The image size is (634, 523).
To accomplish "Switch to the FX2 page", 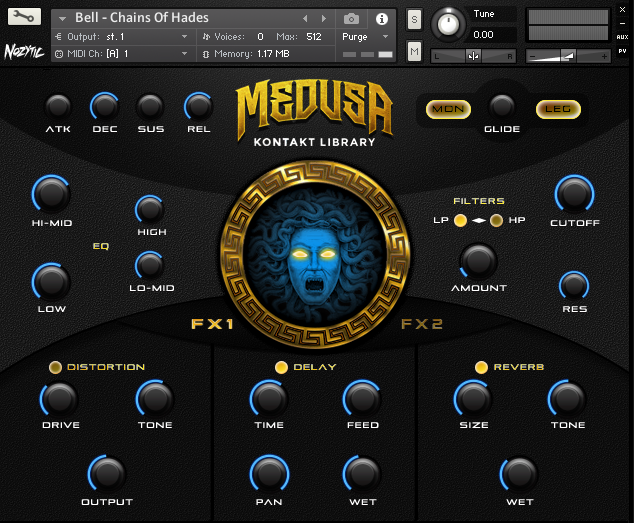I will click(422, 324).
